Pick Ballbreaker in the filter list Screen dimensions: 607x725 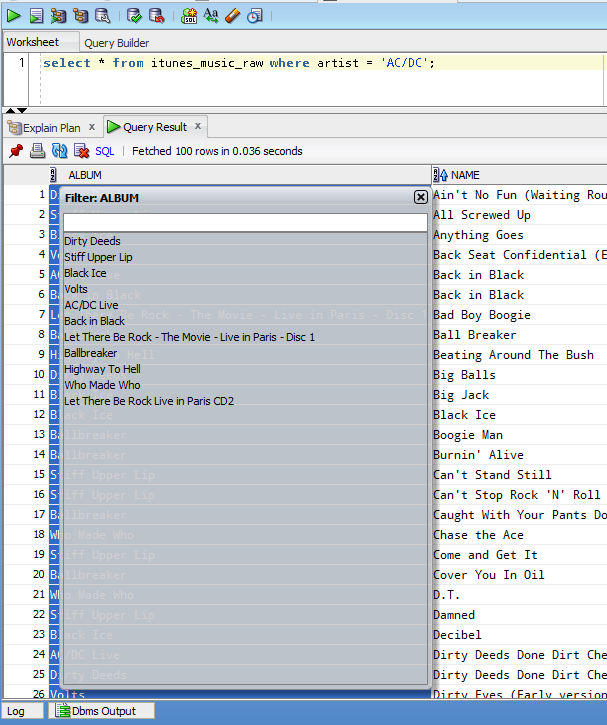(91, 353)
